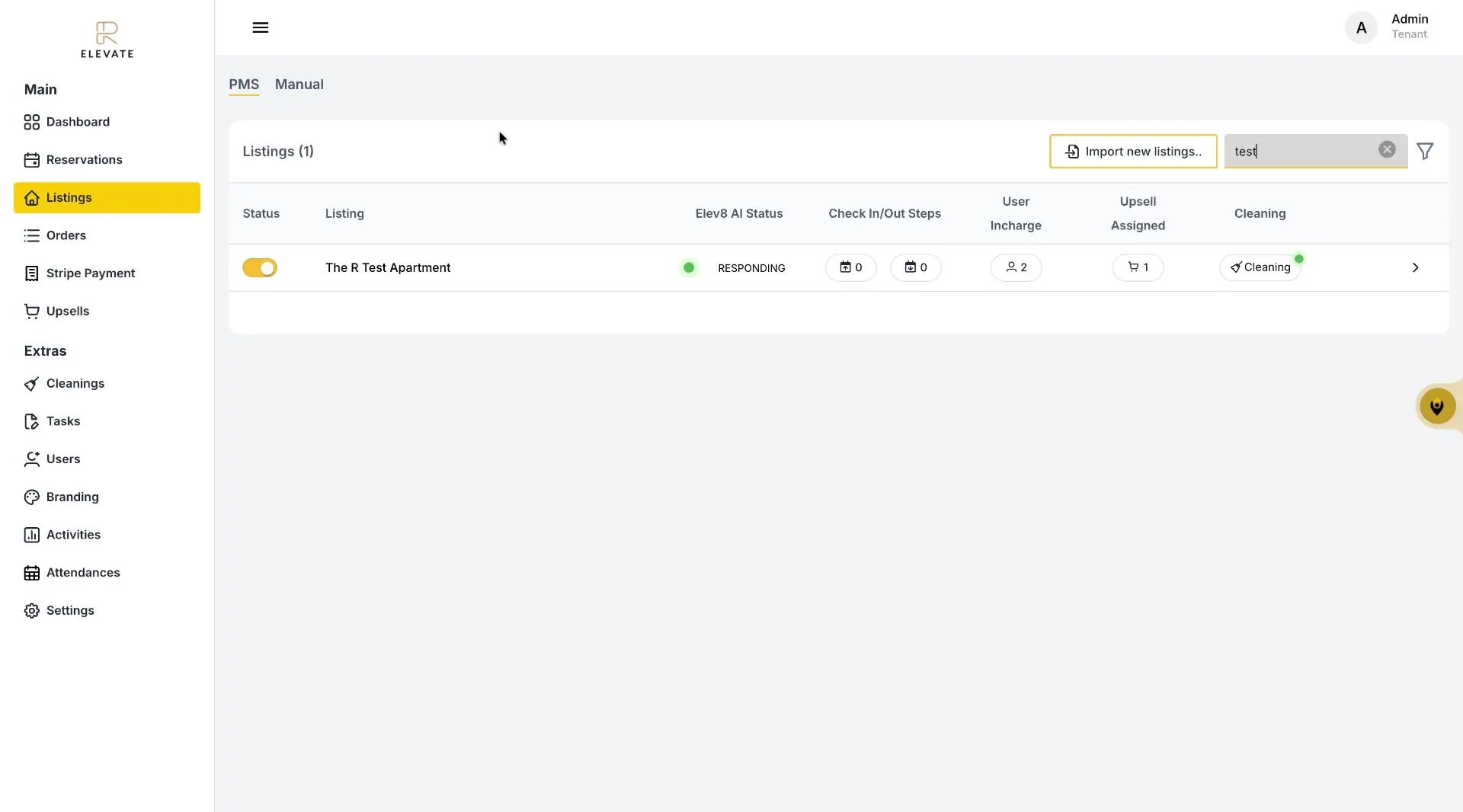Click the Cleaning badge in listing row
Screen dimensions: 1463x812
click(1260, 267)
